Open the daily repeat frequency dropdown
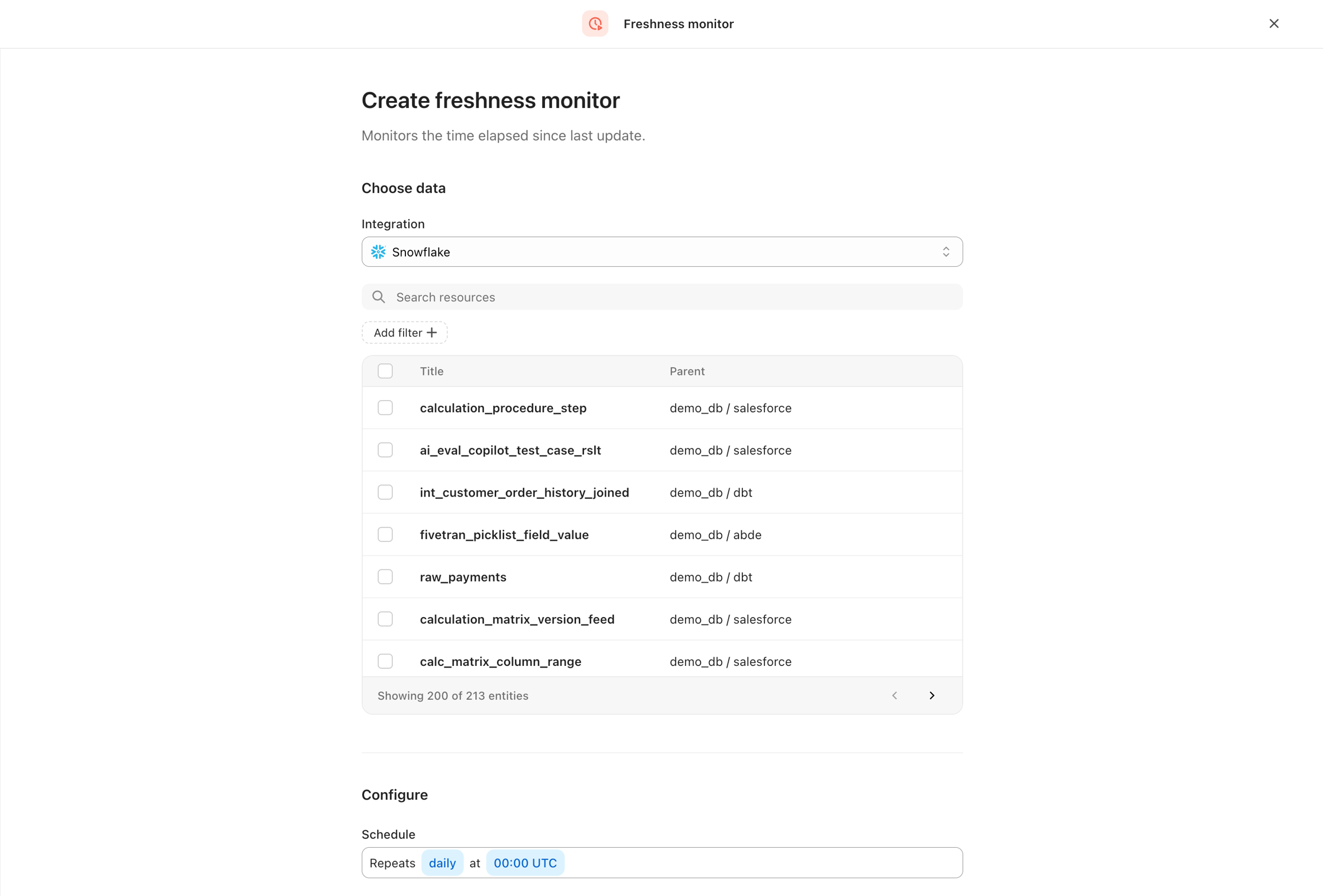This screenshot has width=1323, height=896. click(x=442, y=863)
